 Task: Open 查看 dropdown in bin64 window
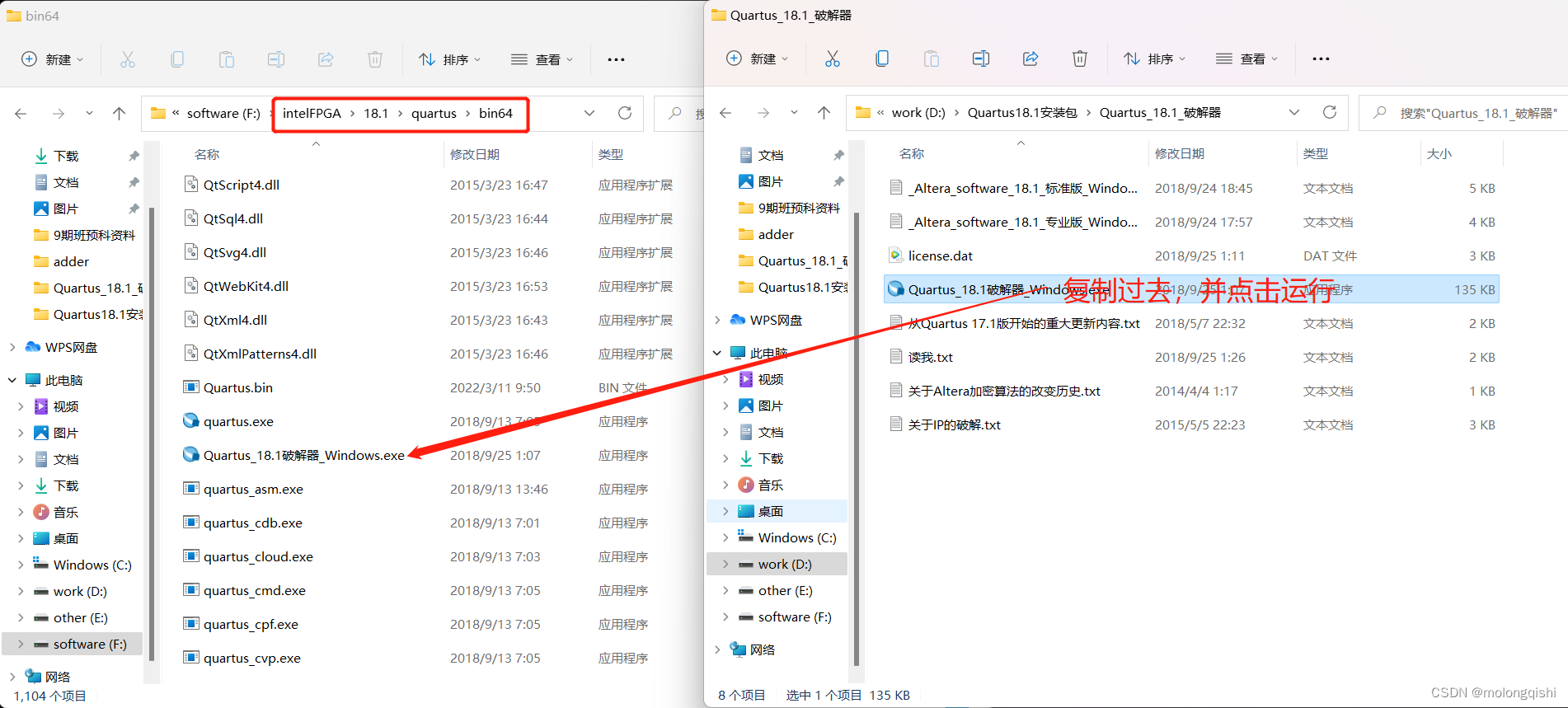pyautogui.click(x=542, y=59)
